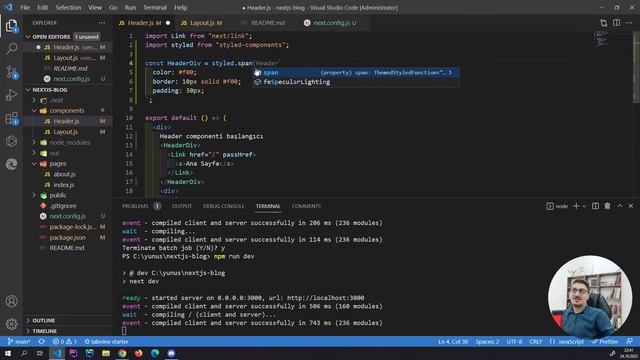
Task: Click the open changes icon in editor toolbar
Action: point(603,23)
